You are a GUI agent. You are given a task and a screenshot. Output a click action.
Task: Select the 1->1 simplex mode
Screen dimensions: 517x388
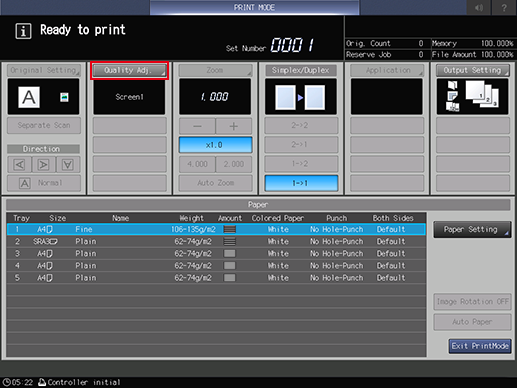(x=301, y=183)
